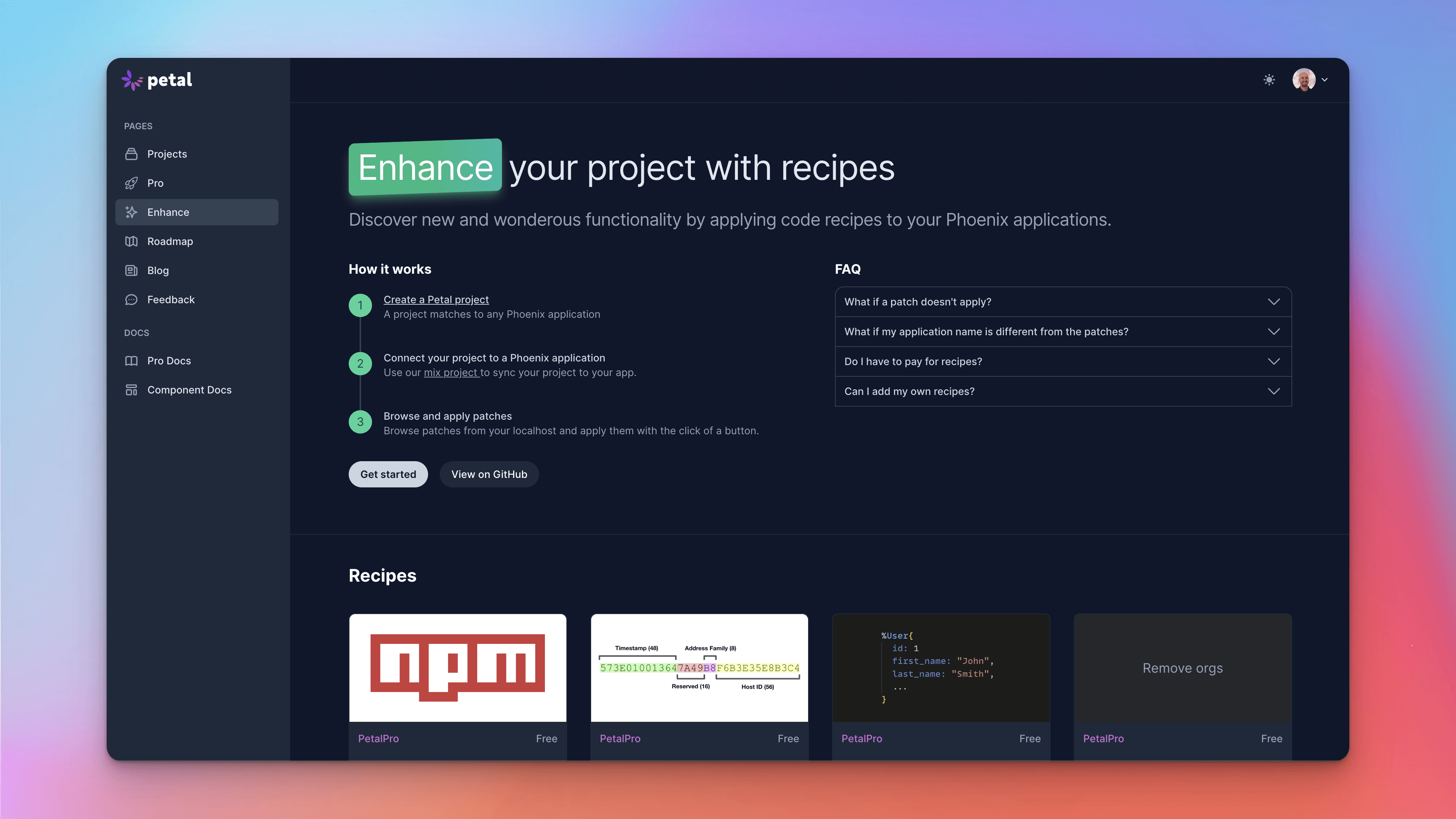Expand the 'What if a patch doesn't apply?' FAQ
The height and width of the screenshot is (819, 1456).
click(1063, 301)
